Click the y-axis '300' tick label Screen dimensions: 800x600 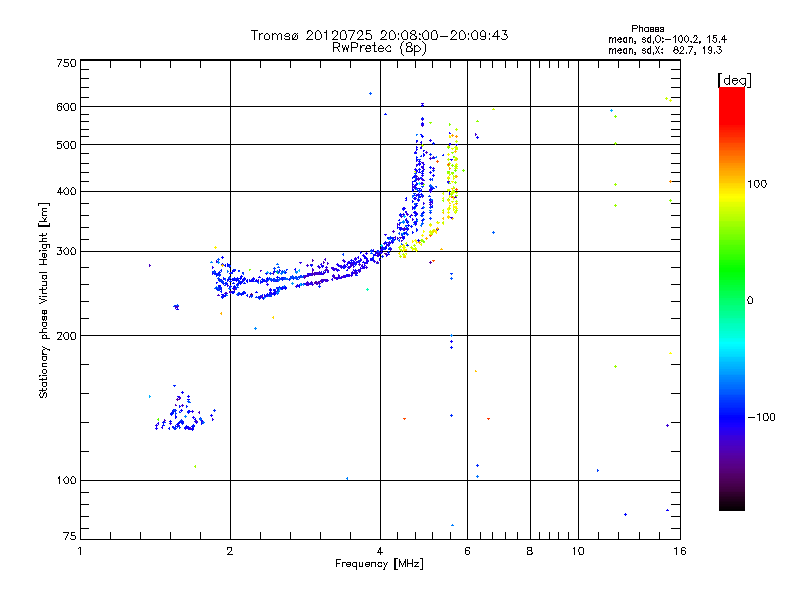pyautogui.click(x=66, y=251)
